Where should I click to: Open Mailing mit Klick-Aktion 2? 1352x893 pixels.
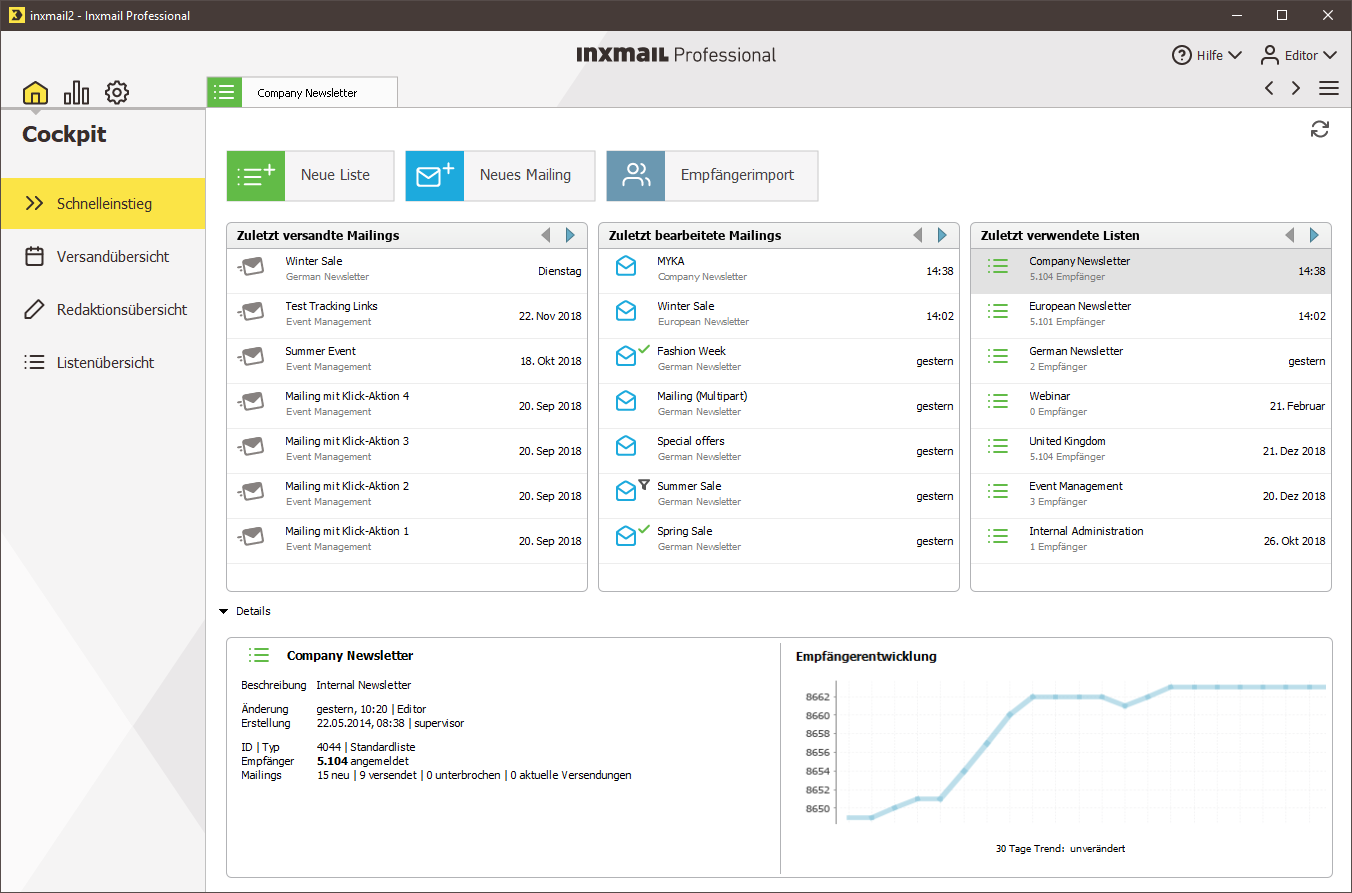[407, 496]
